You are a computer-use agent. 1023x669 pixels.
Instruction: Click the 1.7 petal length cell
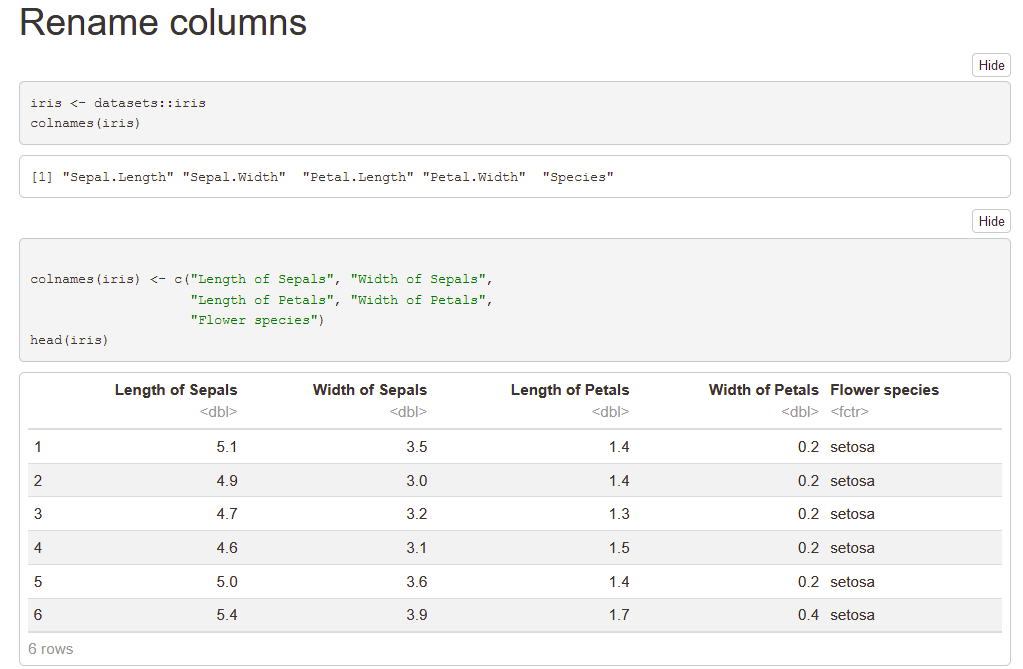pyautogui.click(x=619, y=615)
